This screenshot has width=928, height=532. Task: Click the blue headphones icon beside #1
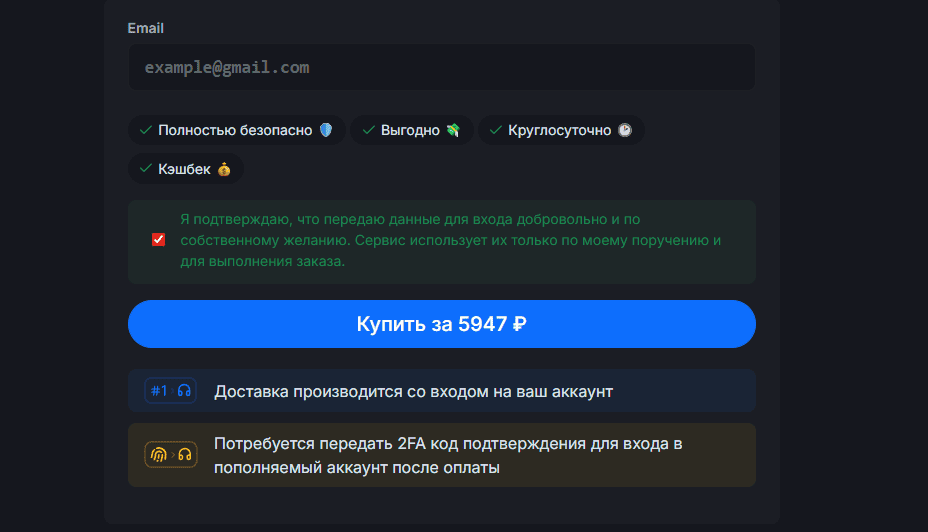pos(184,391)
